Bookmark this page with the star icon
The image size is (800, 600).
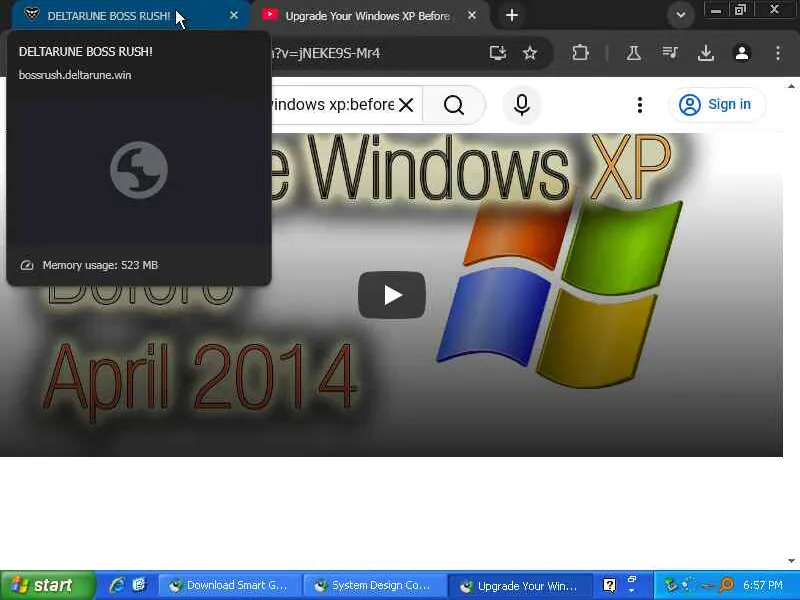[530, 53]
